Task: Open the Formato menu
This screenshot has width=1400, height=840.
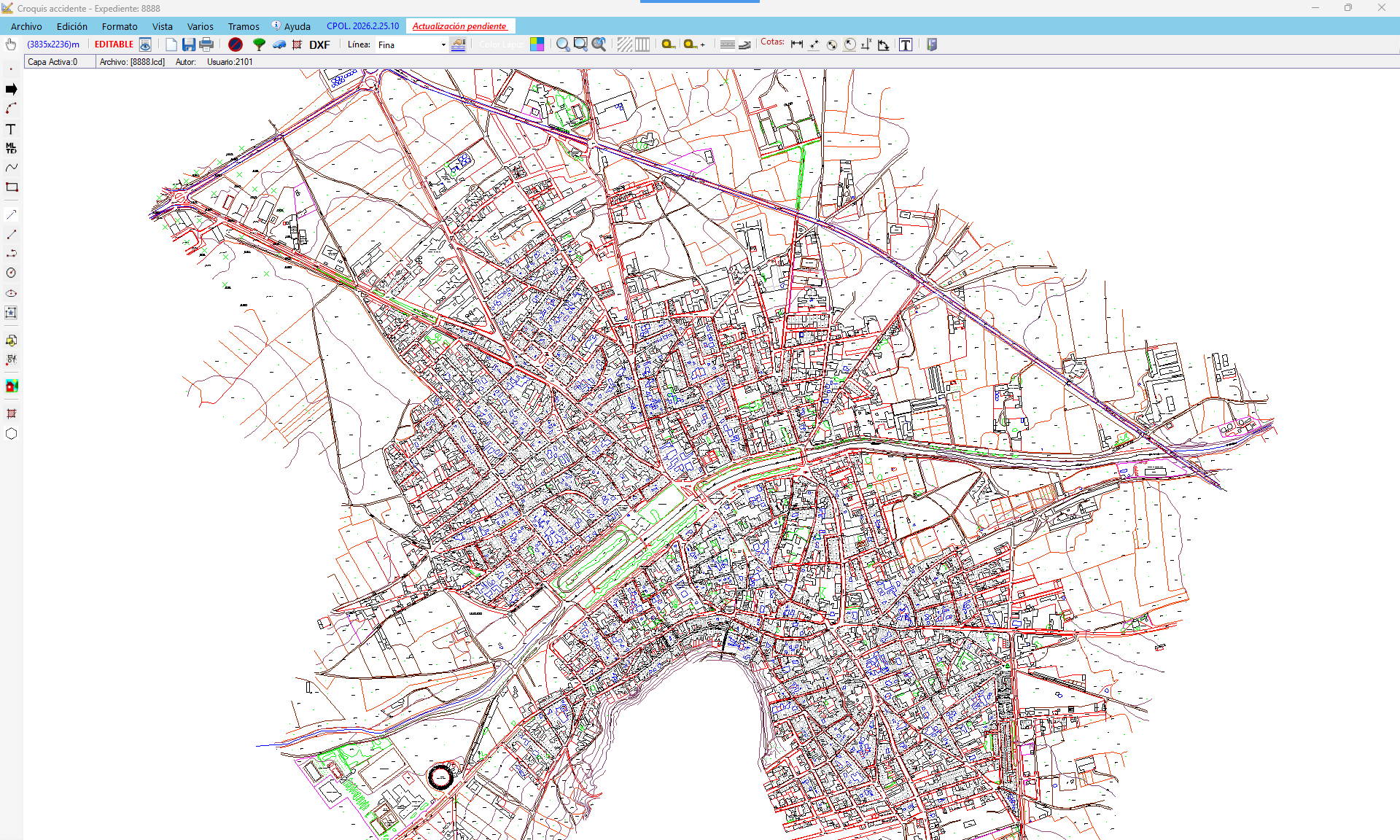Action: [x=120, y=26]
